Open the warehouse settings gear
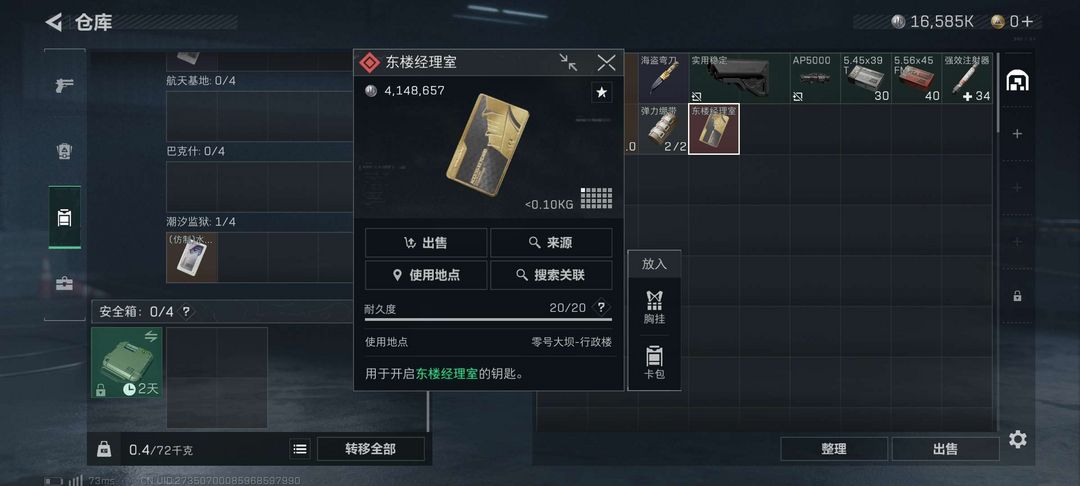Screen dimensions: 1080x486 pos(1017,439)
